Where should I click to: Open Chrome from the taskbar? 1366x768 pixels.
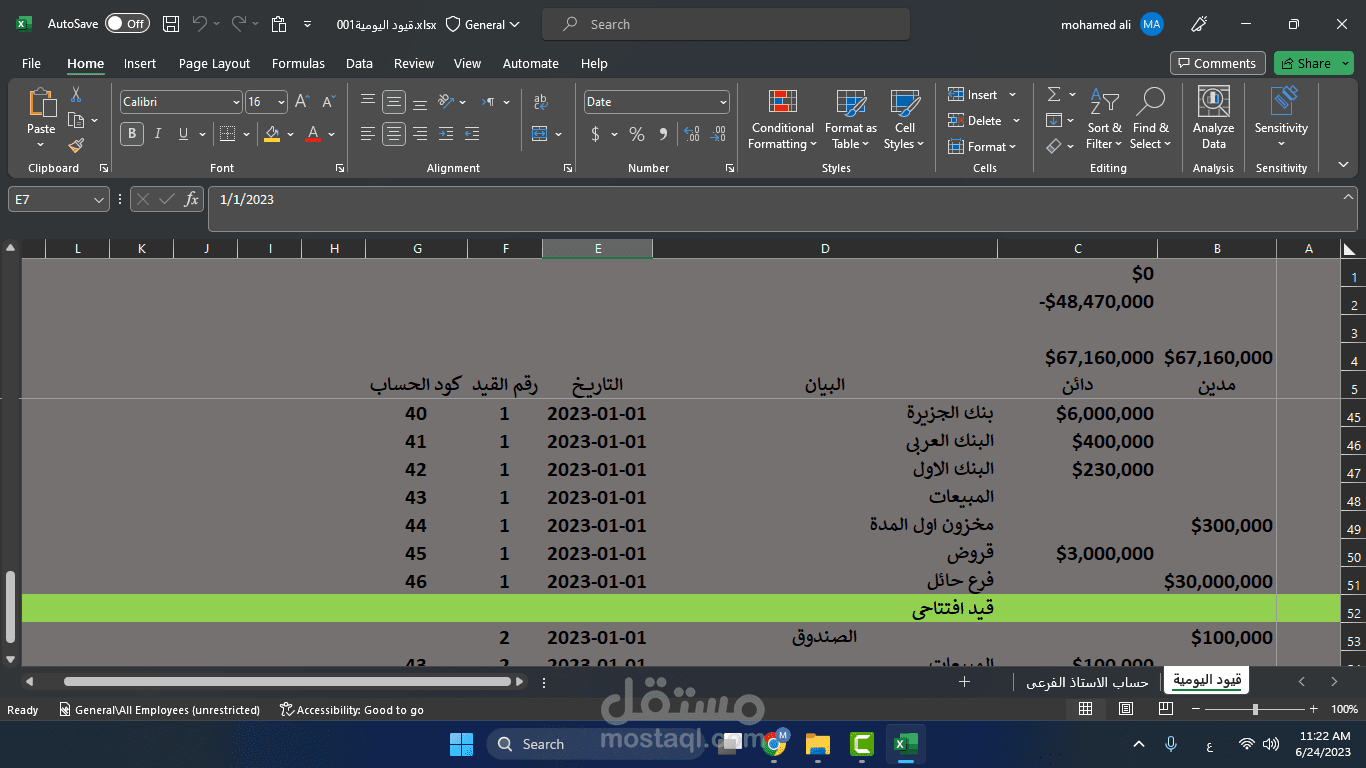[773, 744]
